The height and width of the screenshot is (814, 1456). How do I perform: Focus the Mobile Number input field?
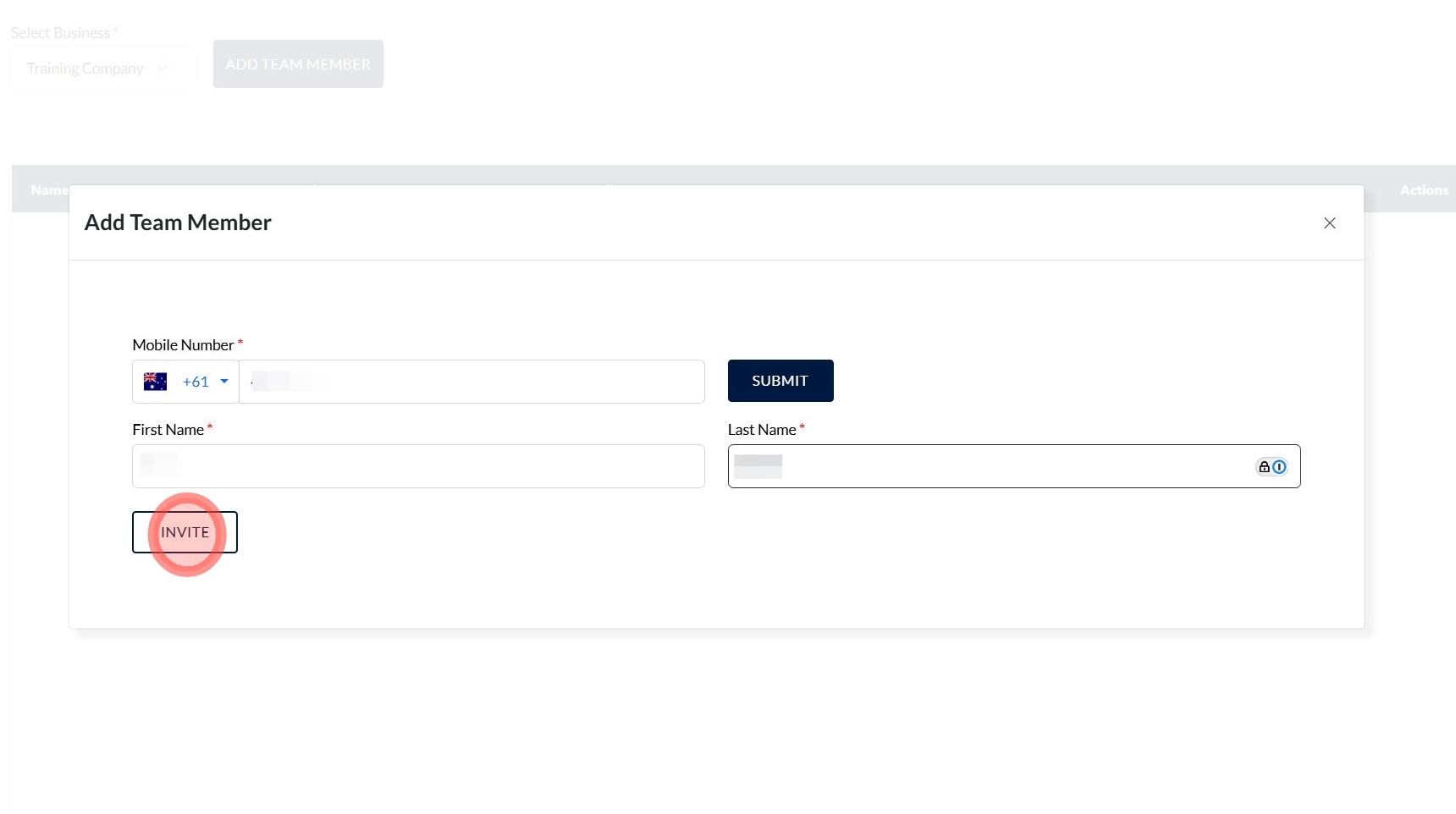pos(472,382)
